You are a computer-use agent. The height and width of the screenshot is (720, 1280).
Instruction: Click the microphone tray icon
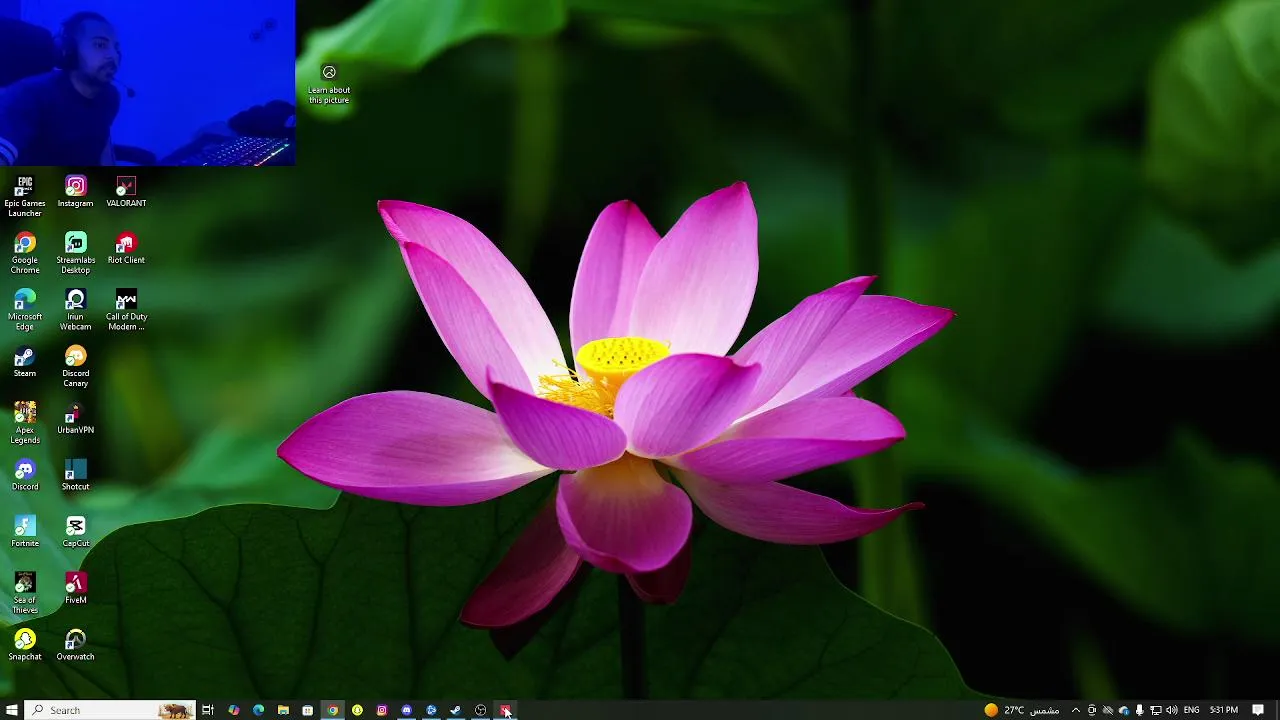pos(1139,710)
